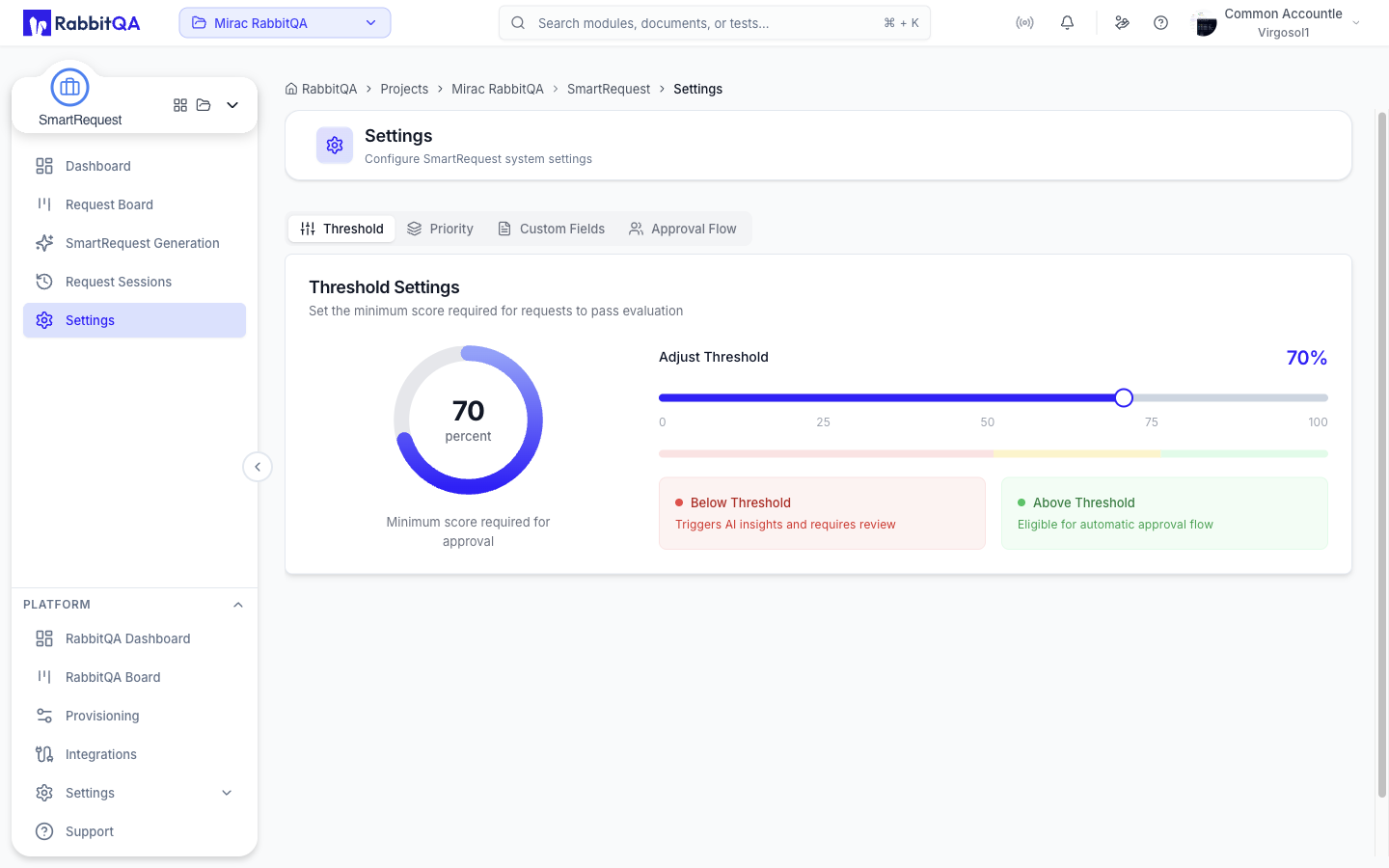Open the Mirac RabbitQA project dropdown

click(x=285, y=23)
